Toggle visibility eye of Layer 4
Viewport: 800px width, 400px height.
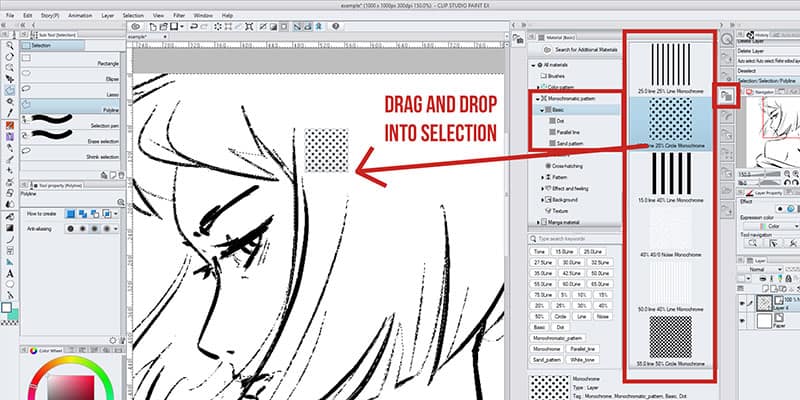pos(742,304)
